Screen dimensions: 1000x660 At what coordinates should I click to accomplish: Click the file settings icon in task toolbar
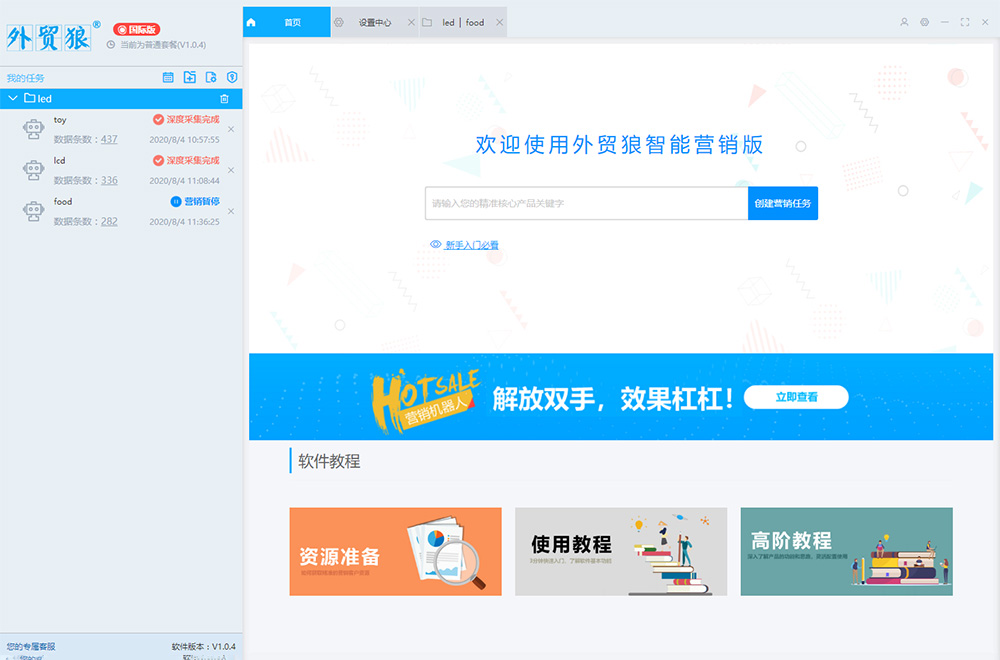211,77
